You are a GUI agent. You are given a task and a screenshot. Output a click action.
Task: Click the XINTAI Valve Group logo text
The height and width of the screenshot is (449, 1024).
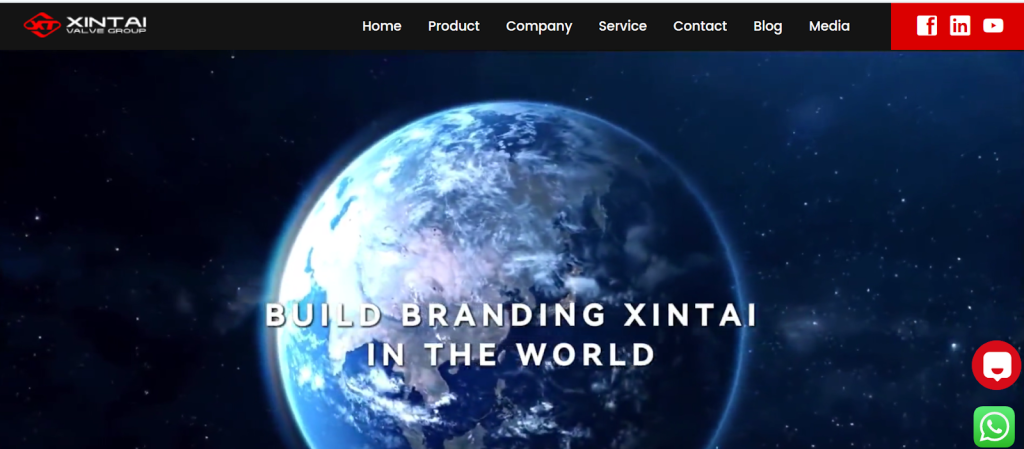click(x=106, y=25)
